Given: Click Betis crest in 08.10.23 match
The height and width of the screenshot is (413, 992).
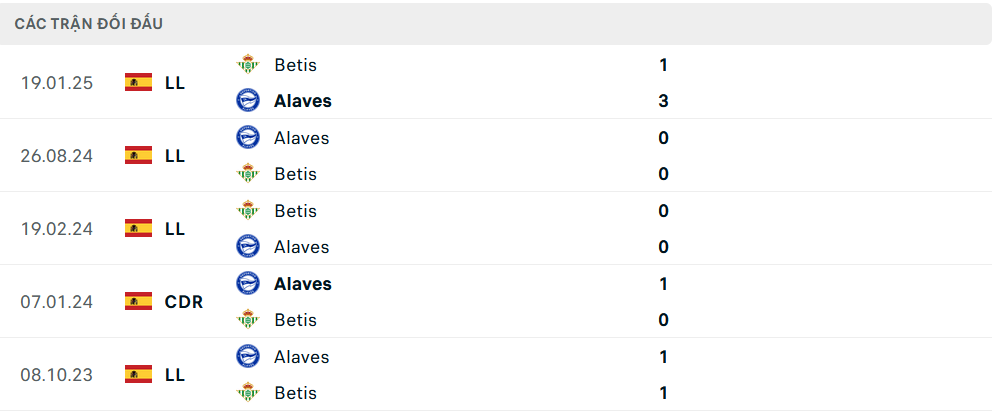Looking at the screenshot, I should coord(247,393).
